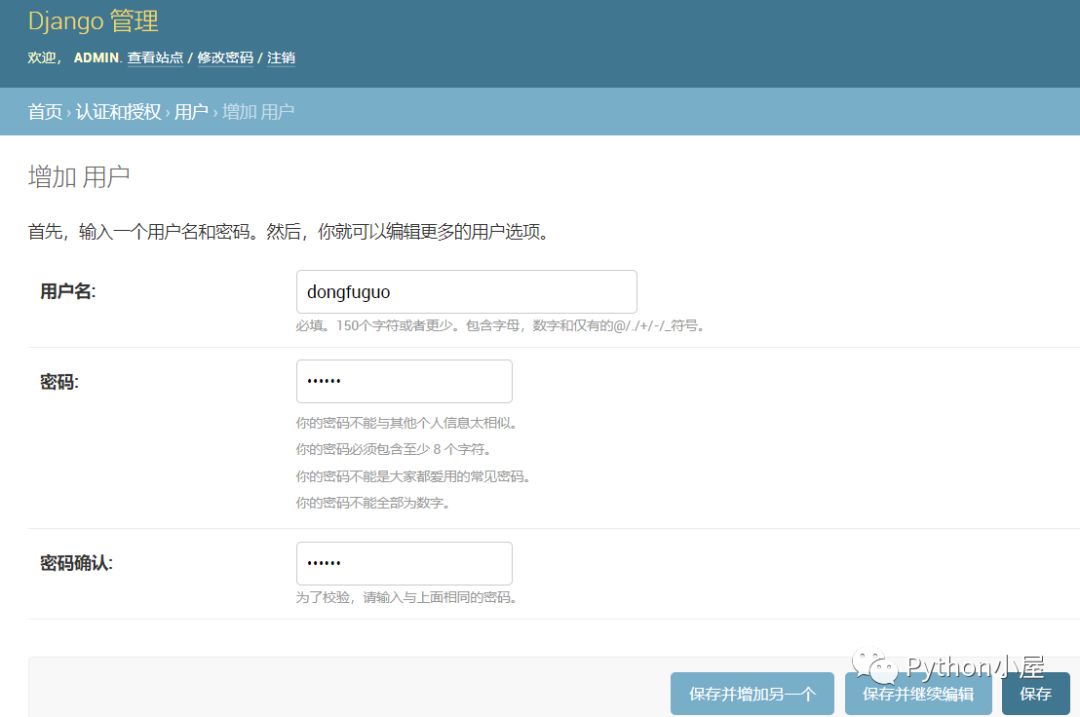
Task: Click 保存并继续编辑 button
Action: point(918,694)
